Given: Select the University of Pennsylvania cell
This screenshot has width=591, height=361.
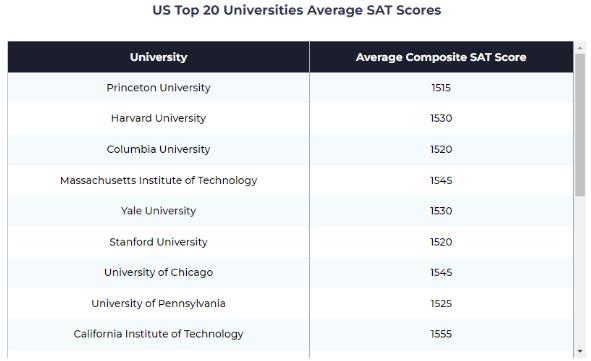Looking at the screenshot, I should [158, 303].
